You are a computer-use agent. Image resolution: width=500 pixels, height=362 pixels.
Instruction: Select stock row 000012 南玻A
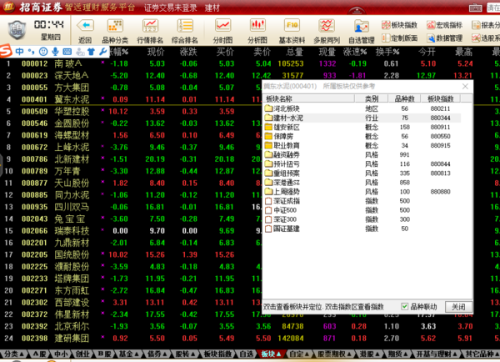250,63
